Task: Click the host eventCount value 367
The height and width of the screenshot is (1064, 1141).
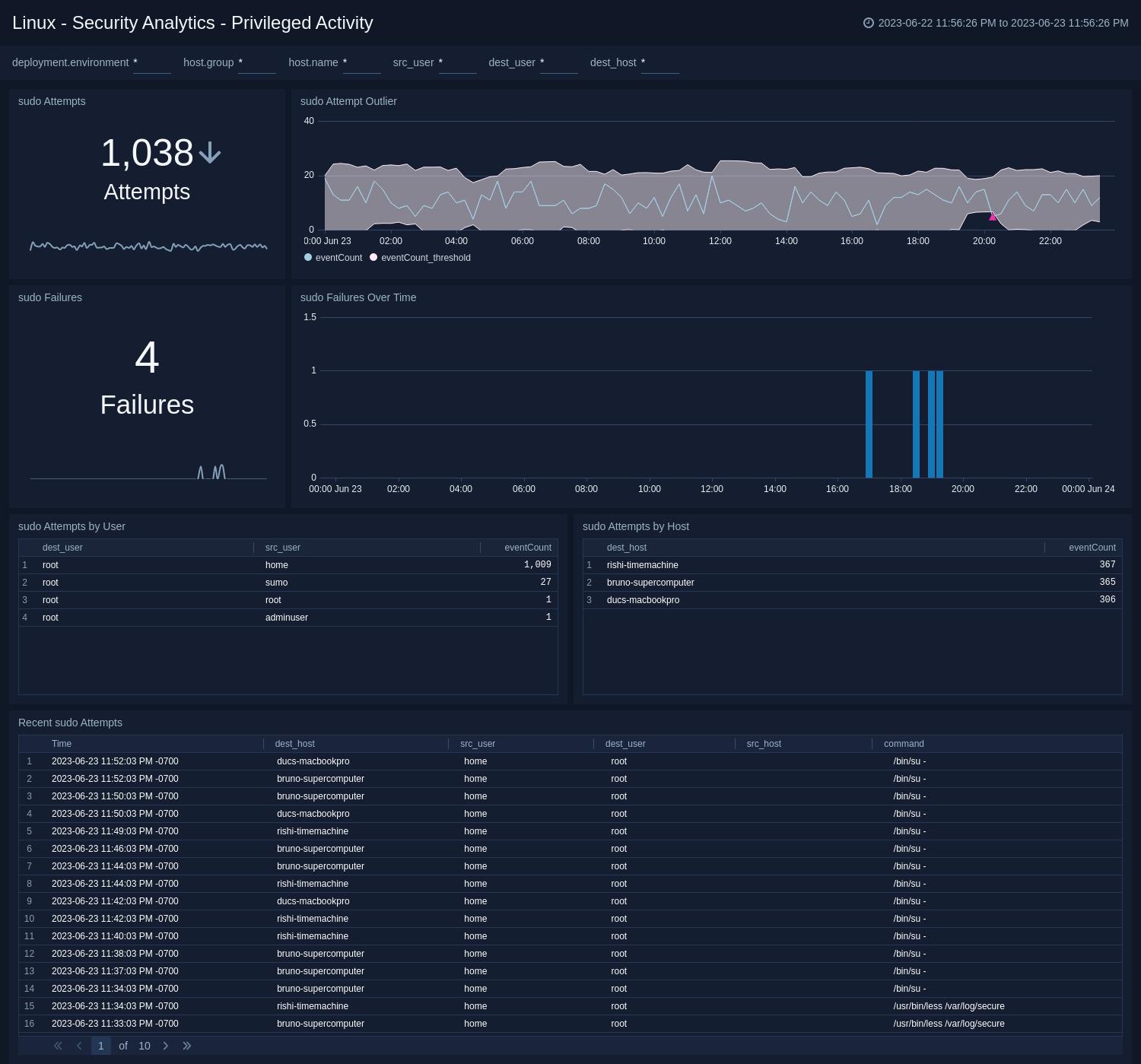Action: (x=1108, y=565)
